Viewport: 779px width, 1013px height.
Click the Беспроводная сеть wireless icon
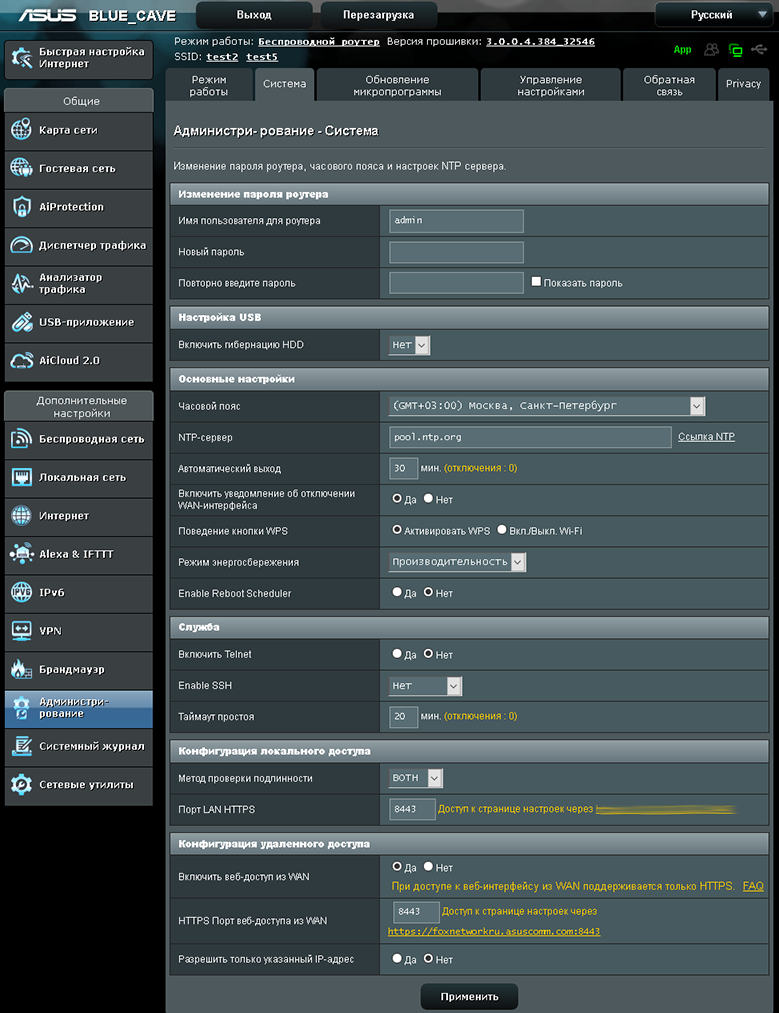[21, 439]
